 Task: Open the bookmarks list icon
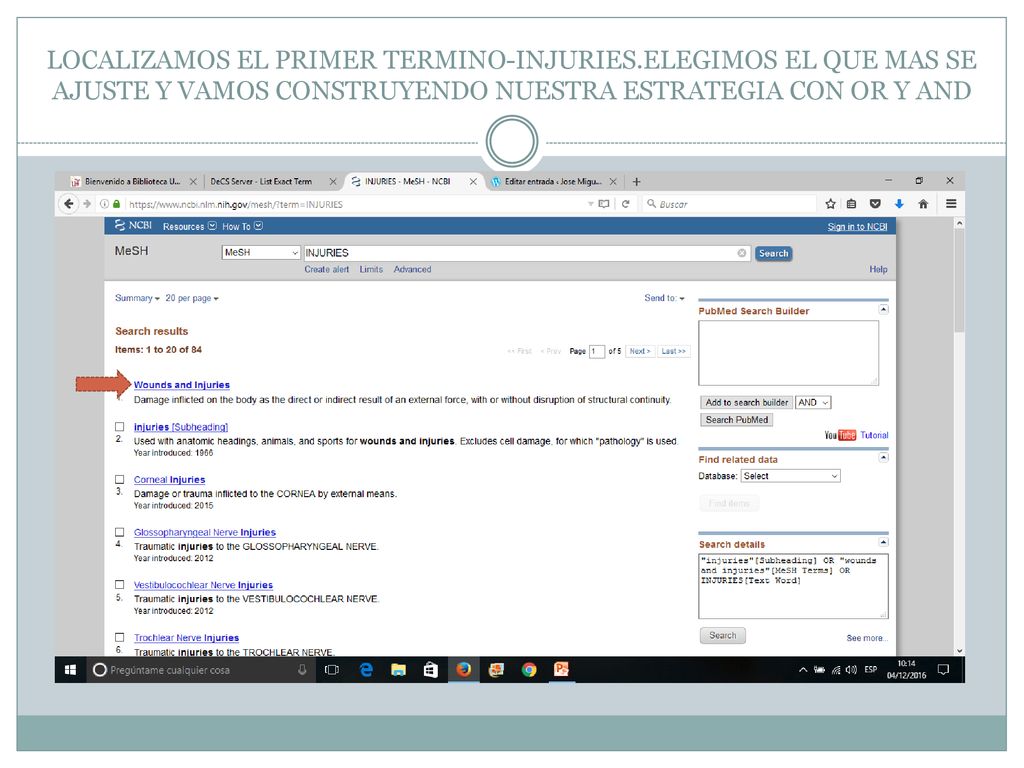(x=852, y=204)
